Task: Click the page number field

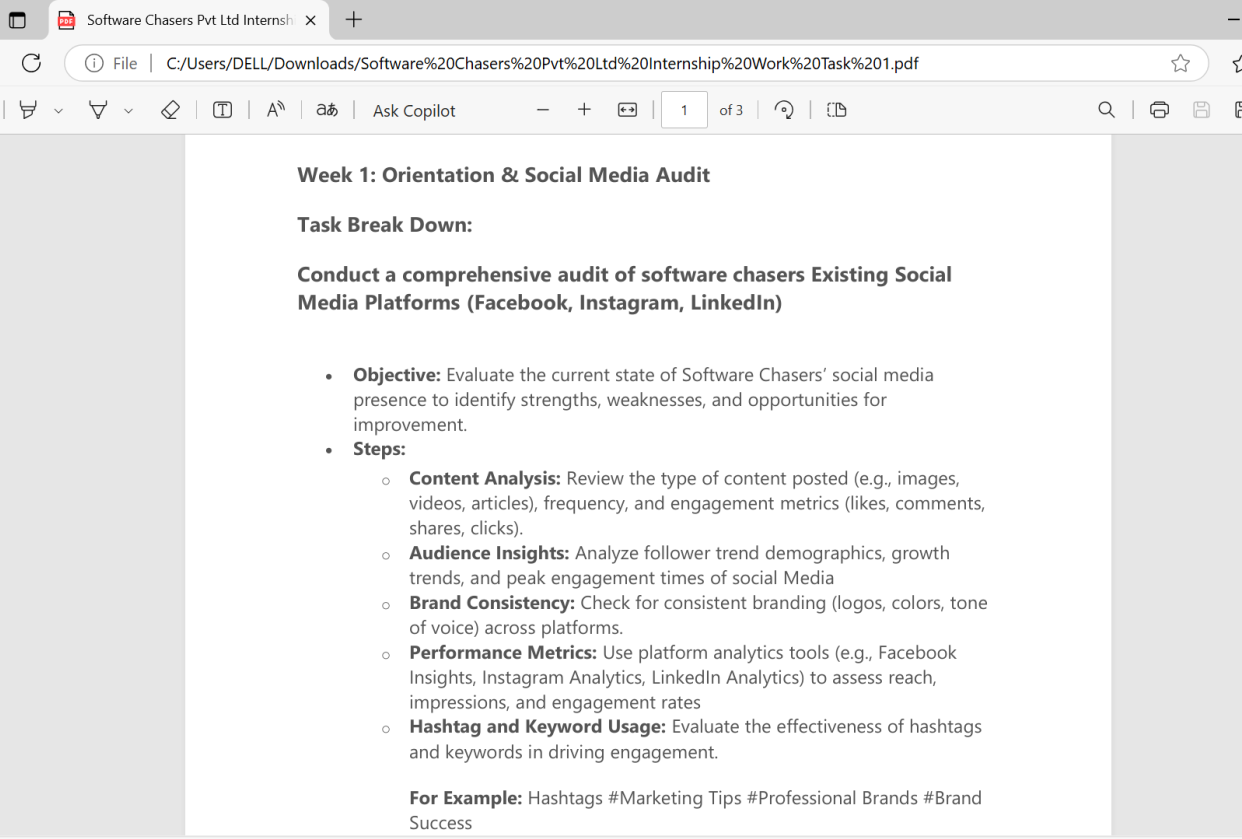Action: tap(684, 110)
